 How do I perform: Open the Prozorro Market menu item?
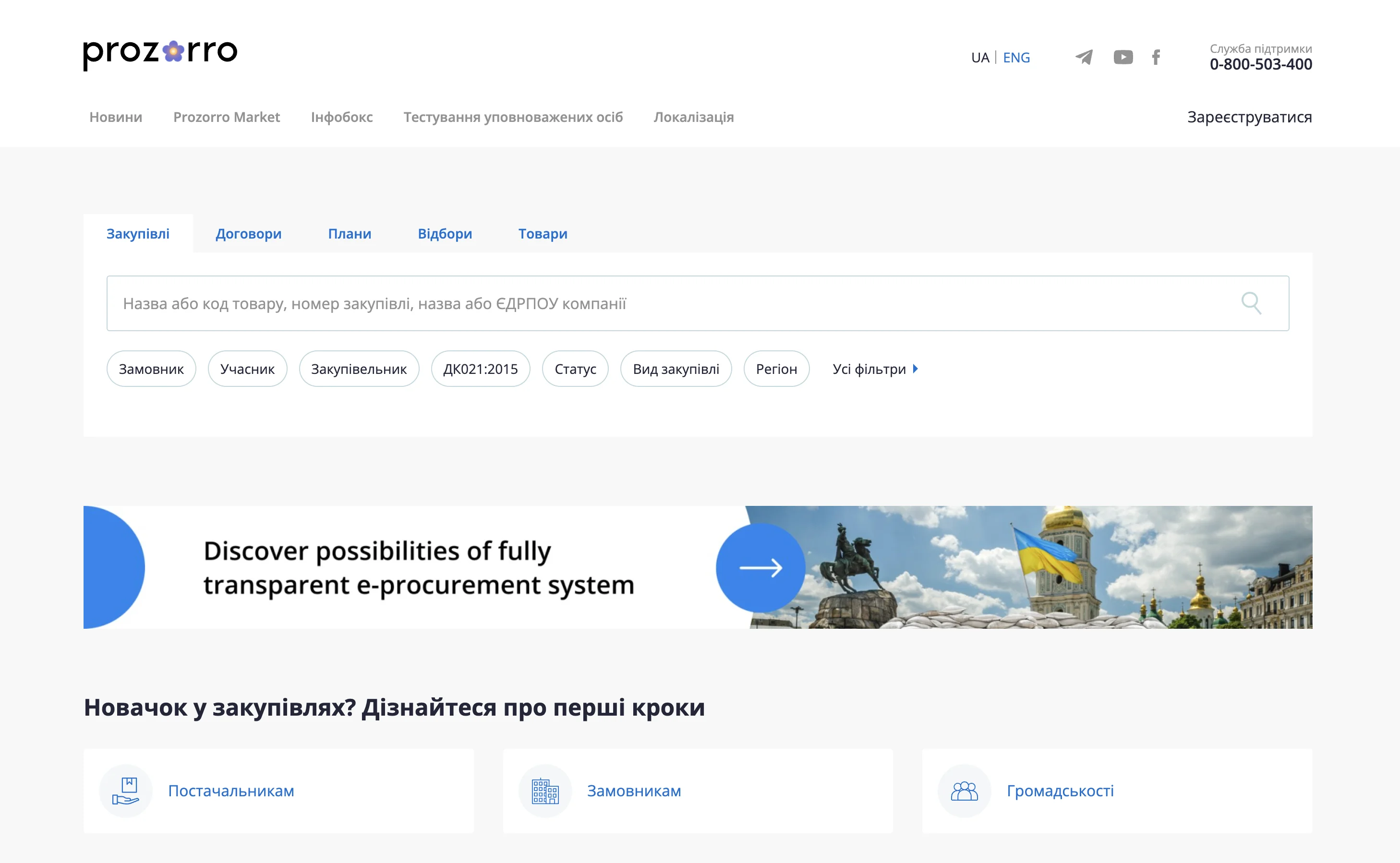(x=226, y=117)
